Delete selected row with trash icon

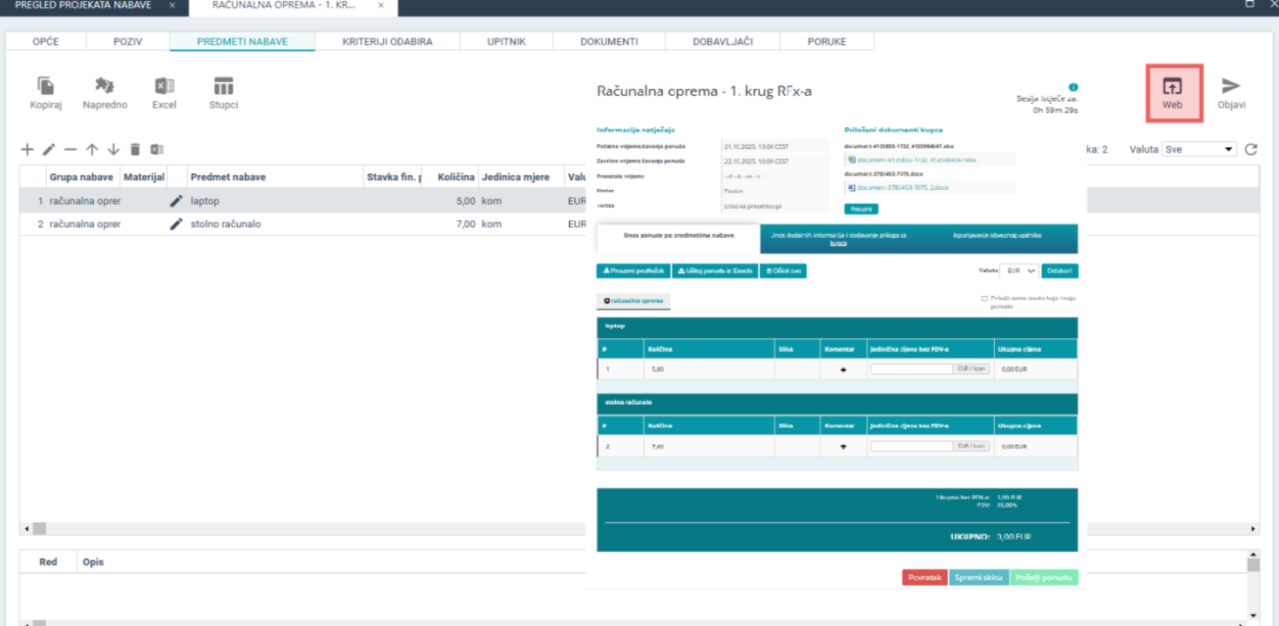tap(135, 149)
